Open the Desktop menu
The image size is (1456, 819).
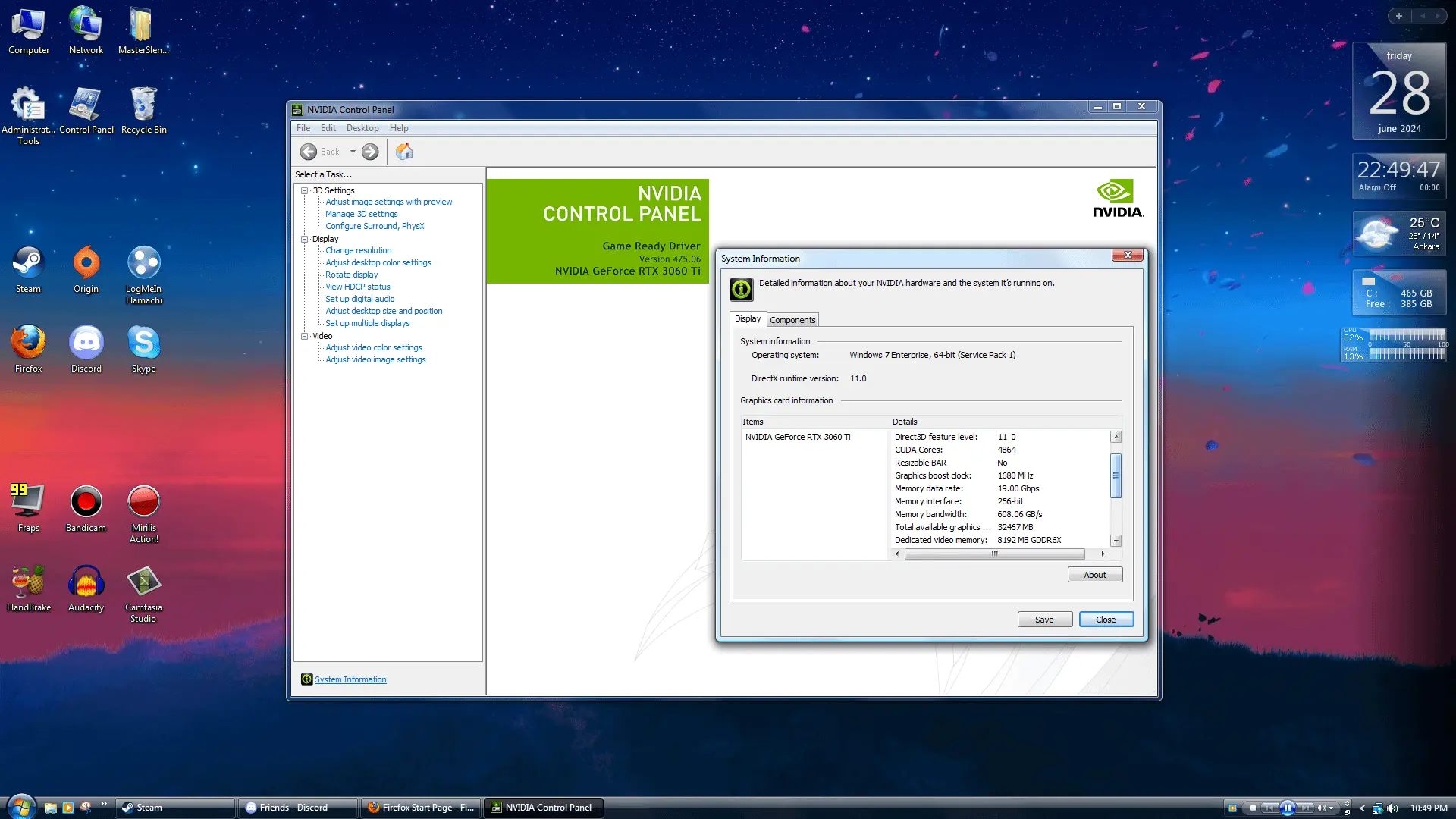point(362,128)
